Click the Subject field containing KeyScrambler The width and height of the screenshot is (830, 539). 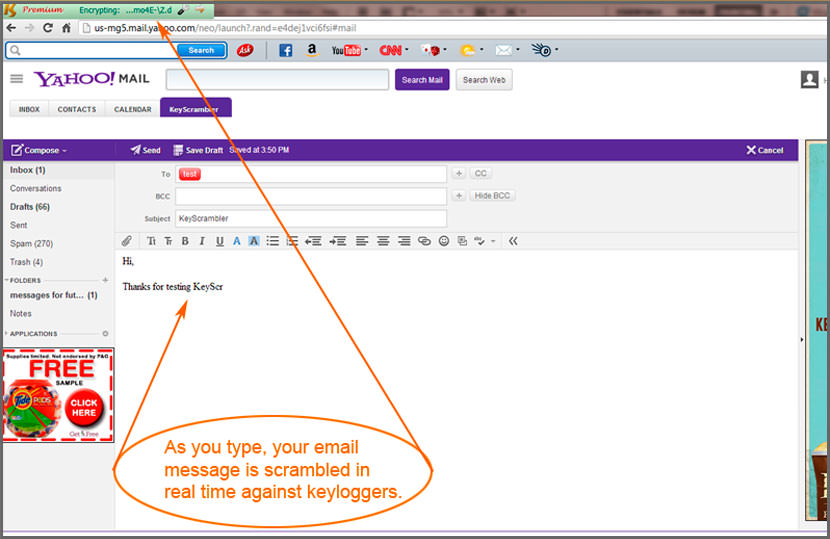pos(311,218)
